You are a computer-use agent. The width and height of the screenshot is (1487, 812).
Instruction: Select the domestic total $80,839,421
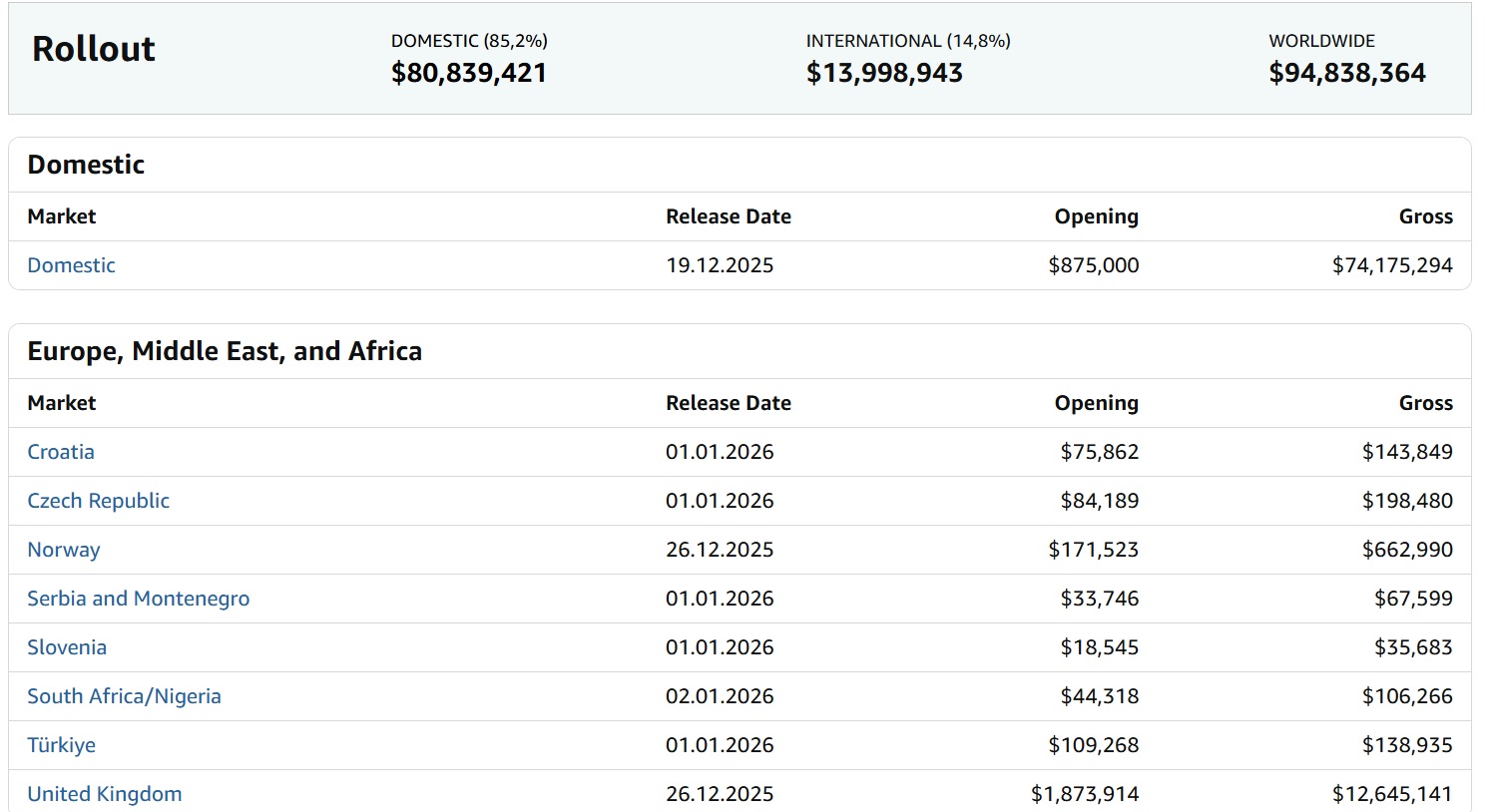(x=469, y=73)
